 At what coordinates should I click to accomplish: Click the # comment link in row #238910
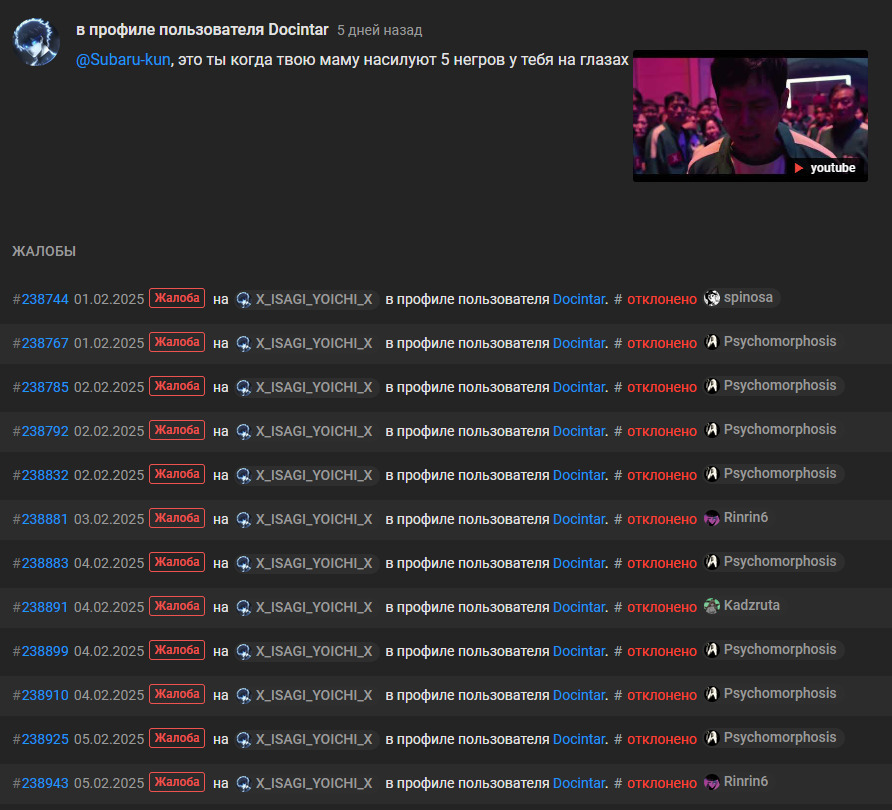[x=618, y=695]
